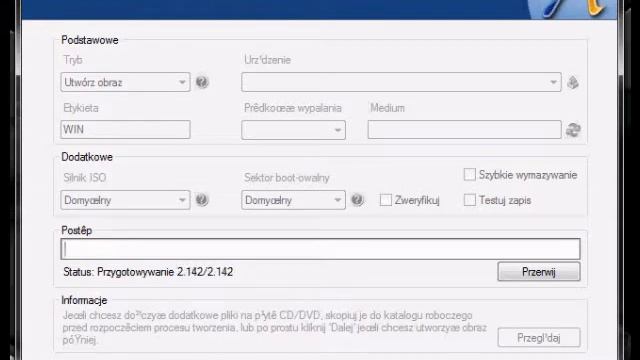Viewport: 640px width, 360px height.
Task: Click the Informacje group label
Action: [84, 300]
